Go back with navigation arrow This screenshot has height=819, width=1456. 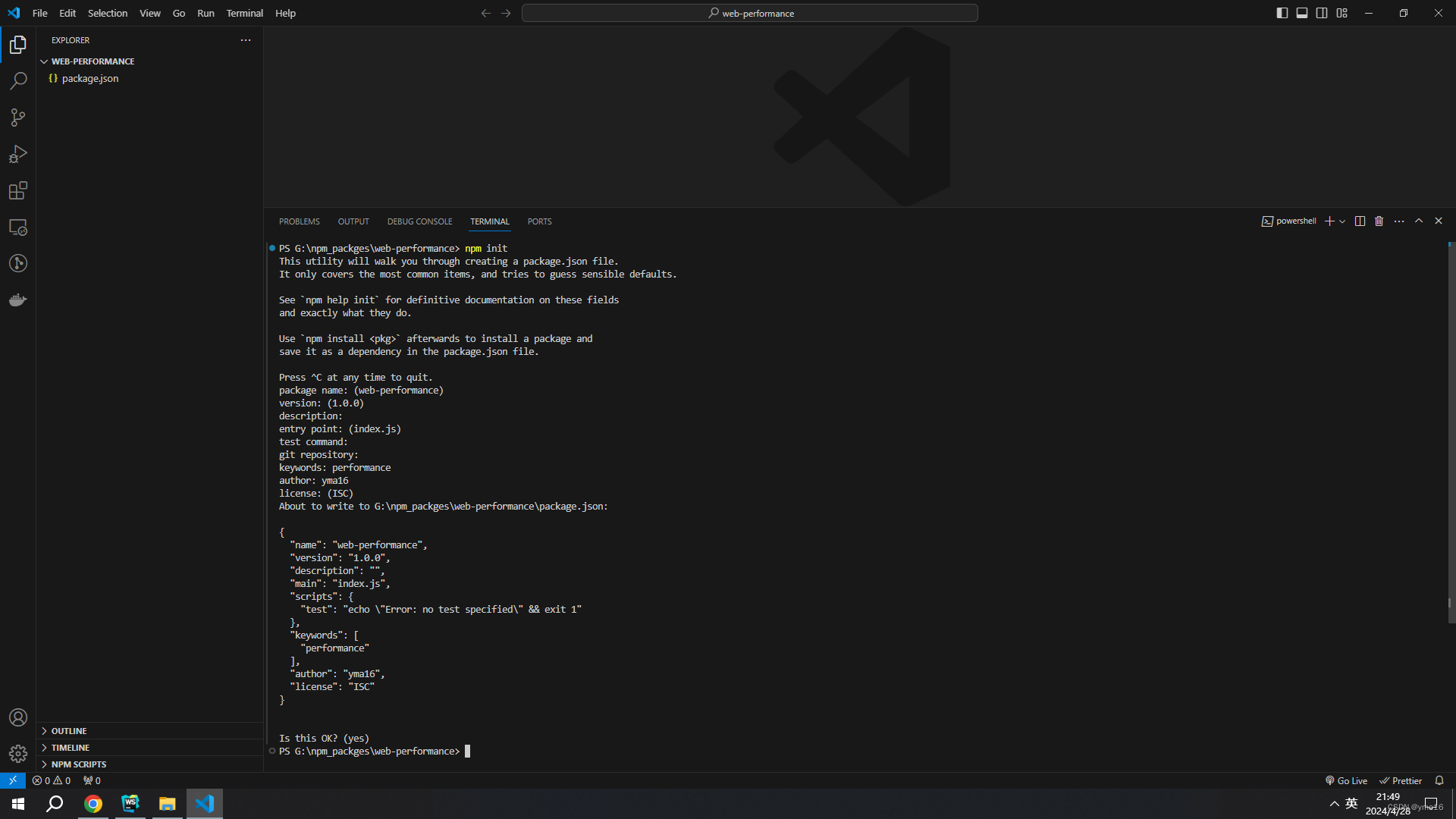pyautogui.click(x=486, y=13)
